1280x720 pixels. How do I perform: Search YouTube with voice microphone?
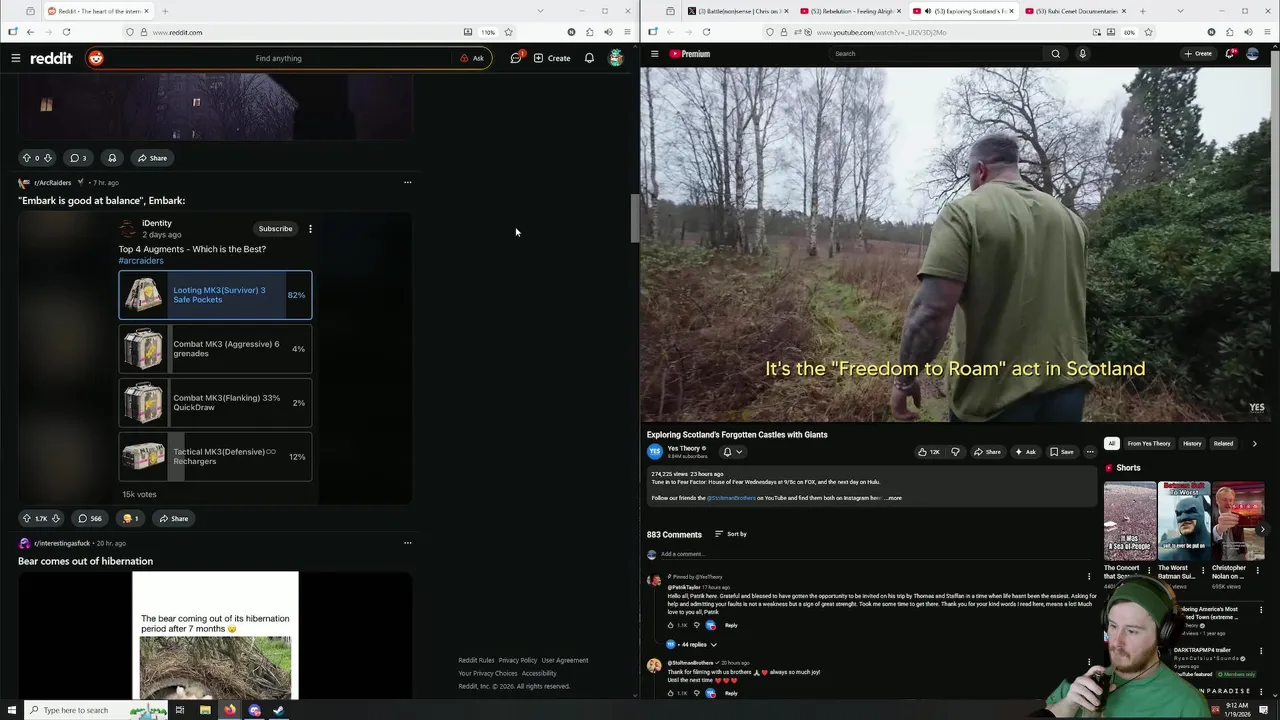(1082, 54)
